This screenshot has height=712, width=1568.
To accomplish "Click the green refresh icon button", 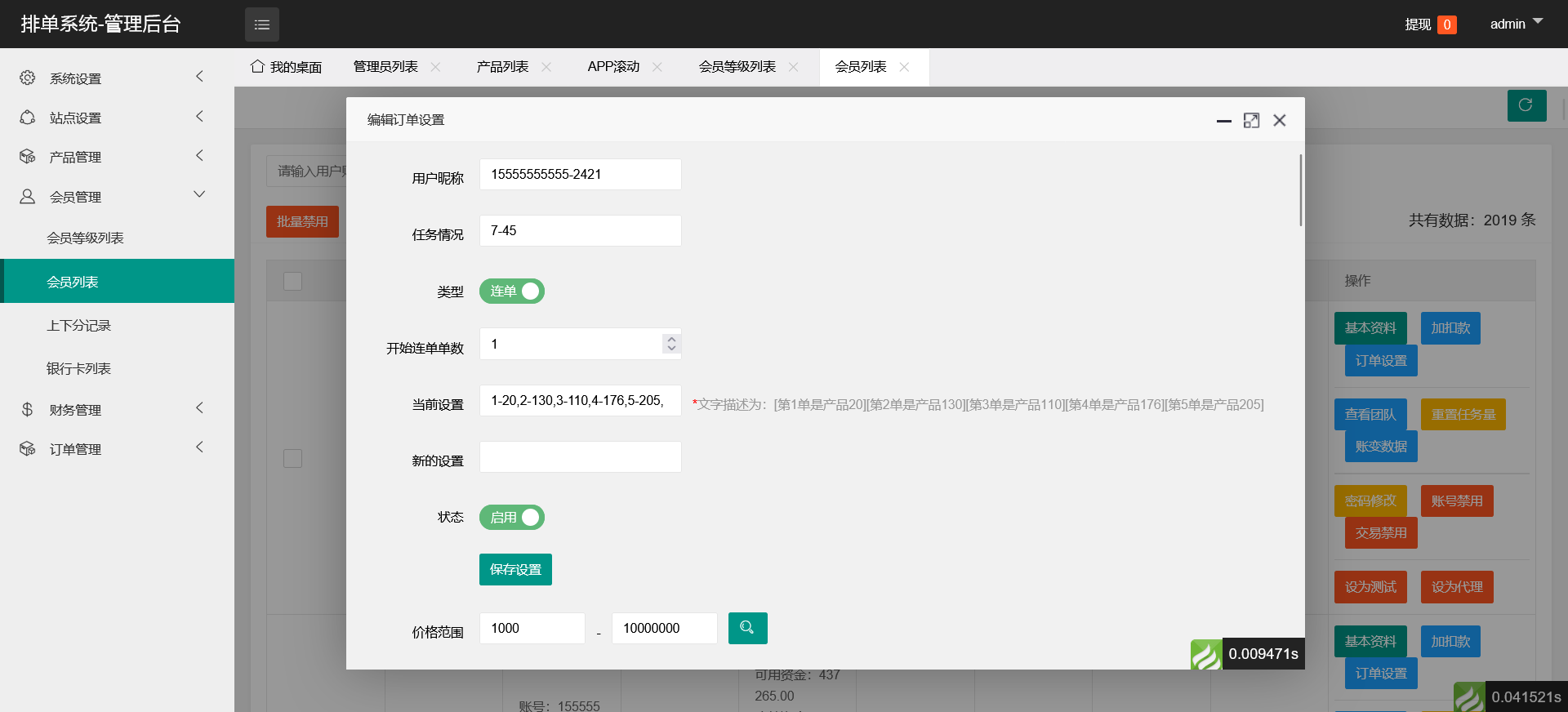I will (1526, 105).
